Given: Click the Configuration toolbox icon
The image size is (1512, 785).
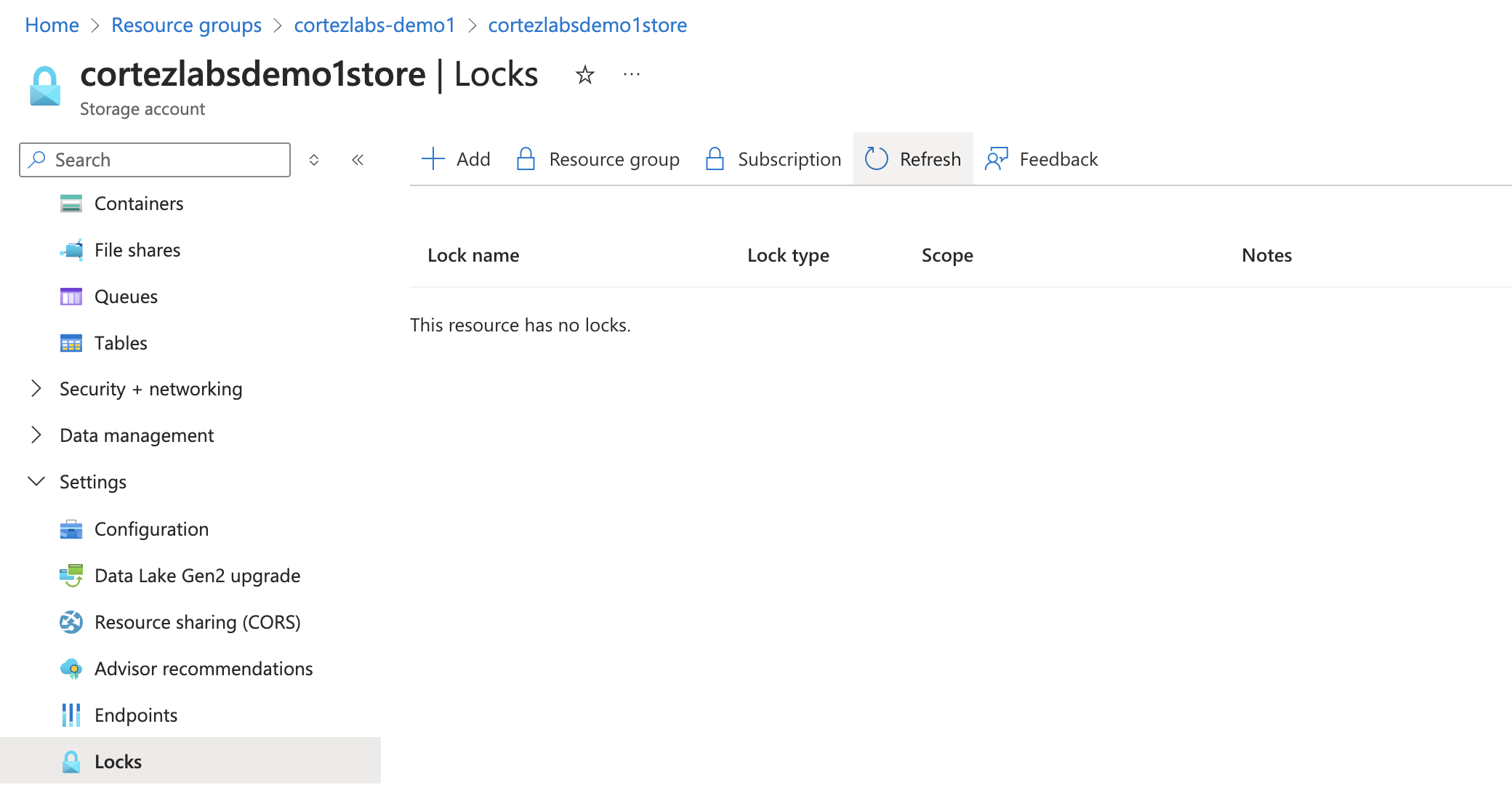Looking at the screenshot, I should 71,529.
